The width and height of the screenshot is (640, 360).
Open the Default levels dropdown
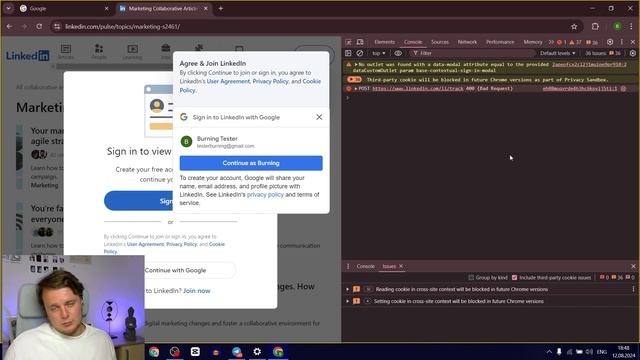[557, 53]
